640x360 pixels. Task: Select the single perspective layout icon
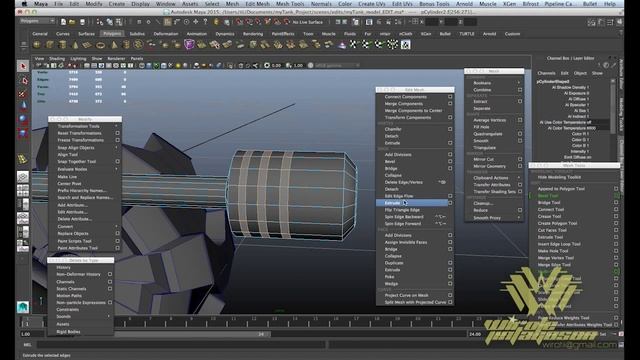pyautogui.click(x=23, y=177)
